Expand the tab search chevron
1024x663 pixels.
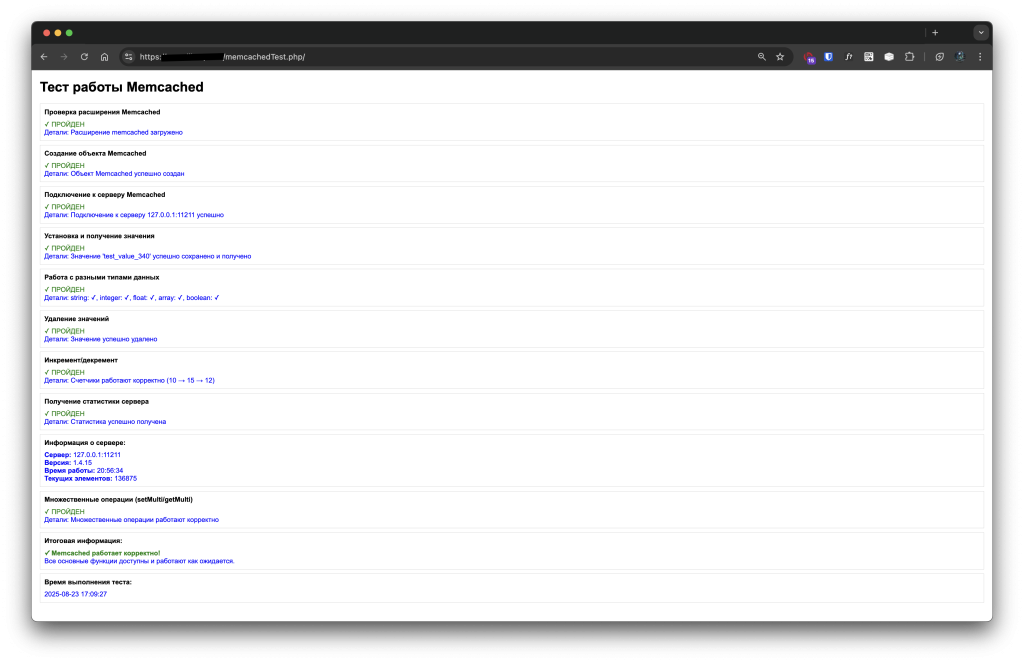tap(980, 33)
